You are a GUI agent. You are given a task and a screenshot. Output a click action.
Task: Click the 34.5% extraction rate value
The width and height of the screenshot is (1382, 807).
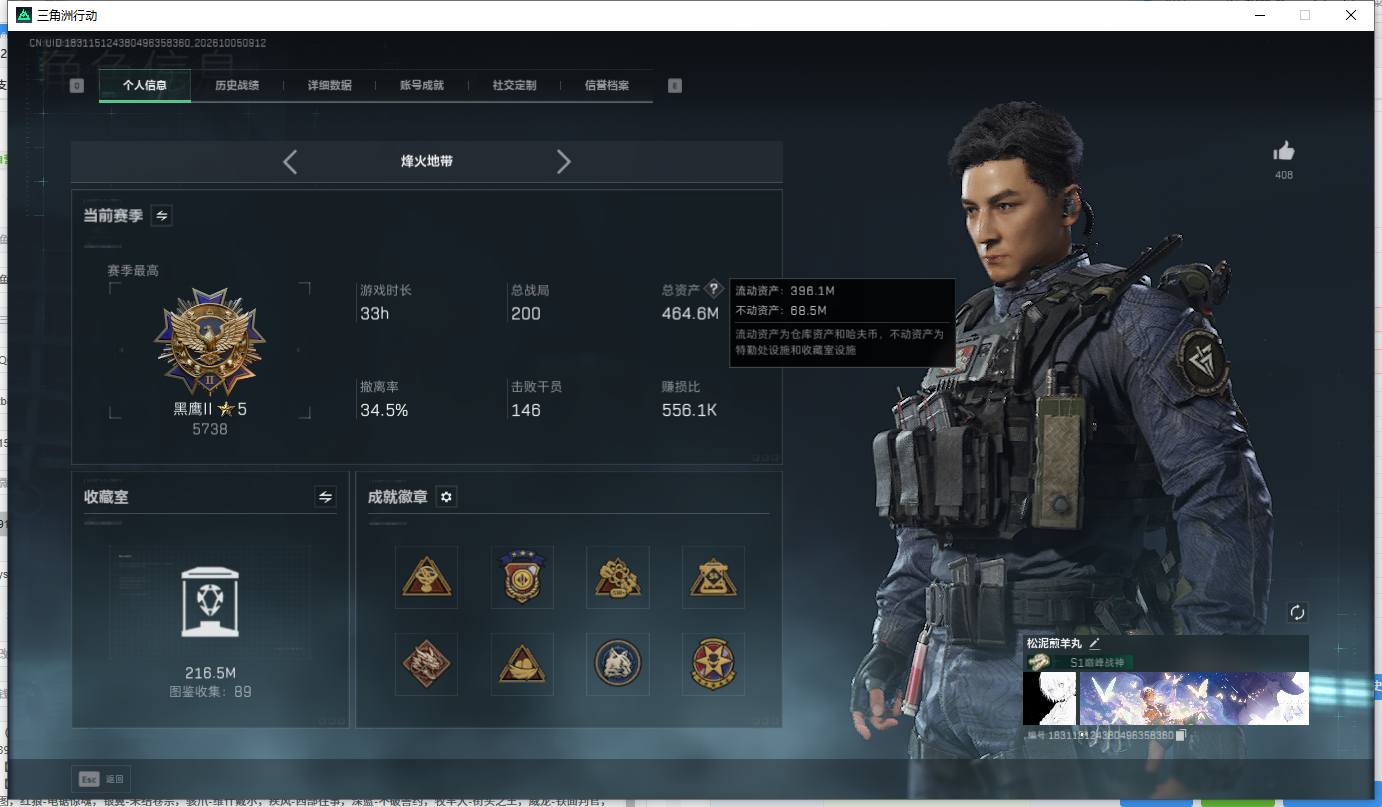(384, 410)
